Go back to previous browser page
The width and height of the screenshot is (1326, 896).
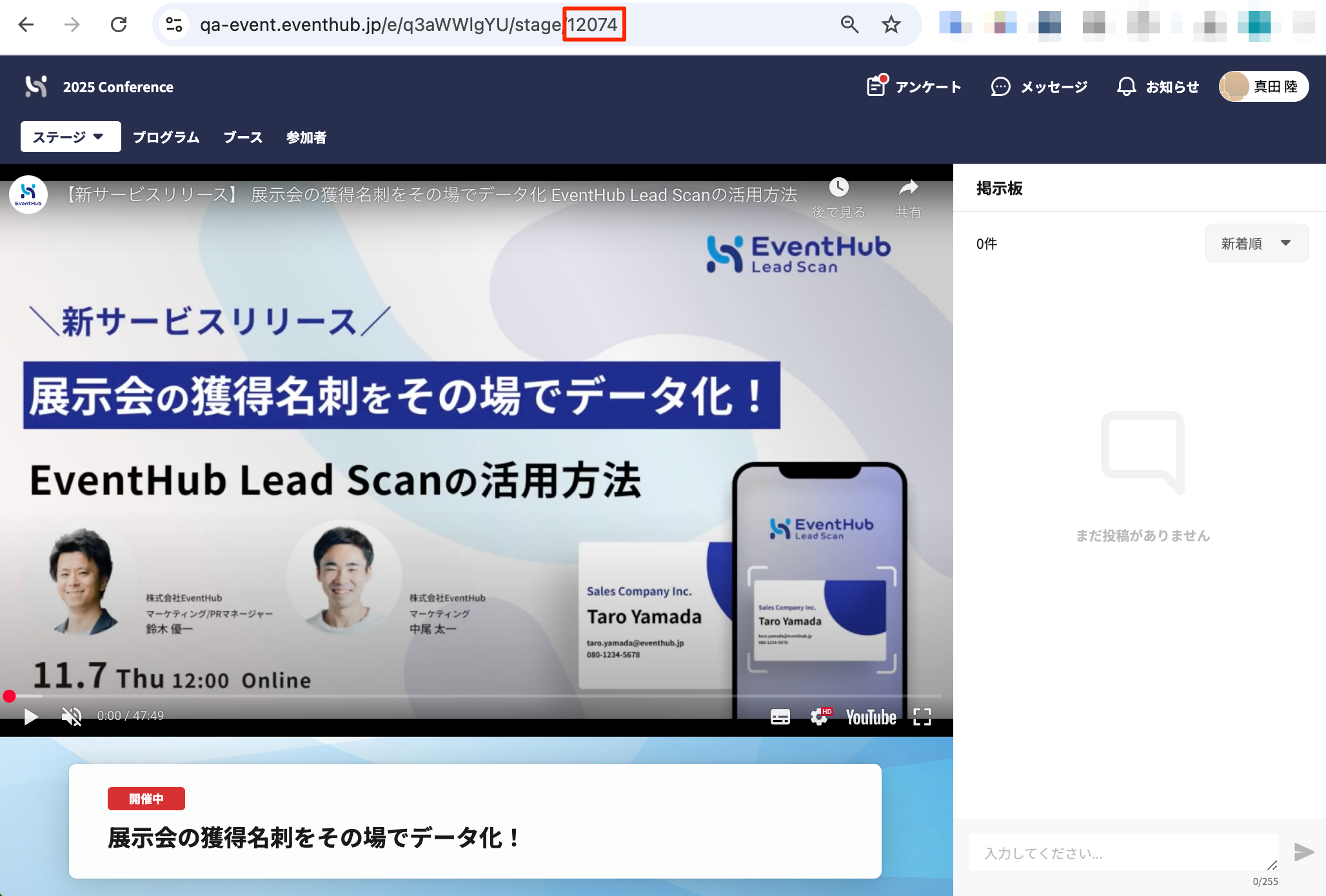coord(26,24)
